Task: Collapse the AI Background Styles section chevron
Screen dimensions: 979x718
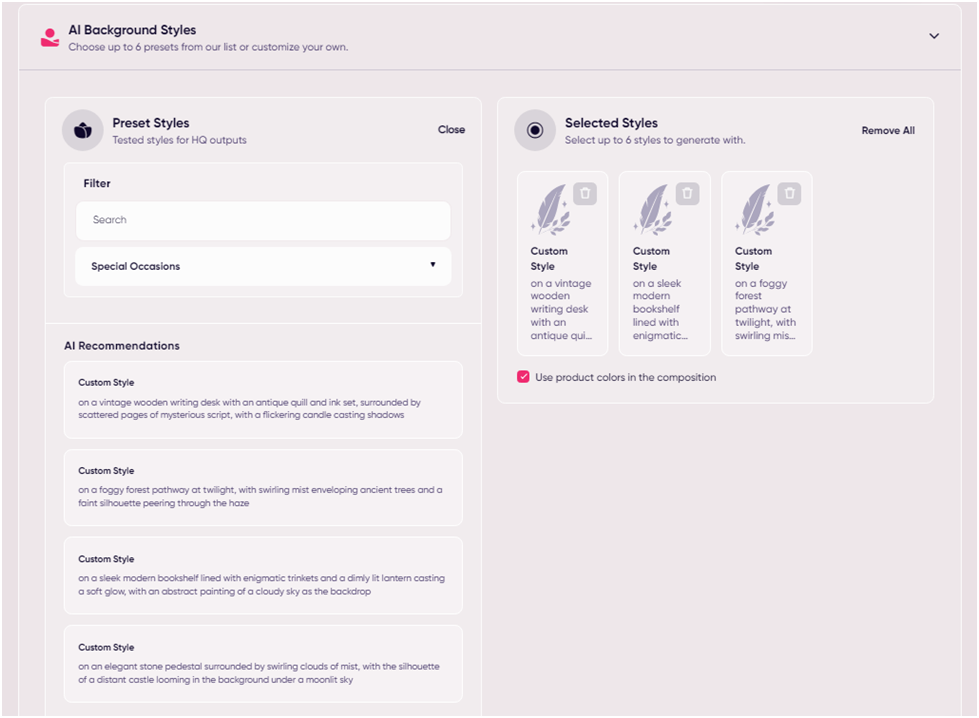Action: (934, 36)
